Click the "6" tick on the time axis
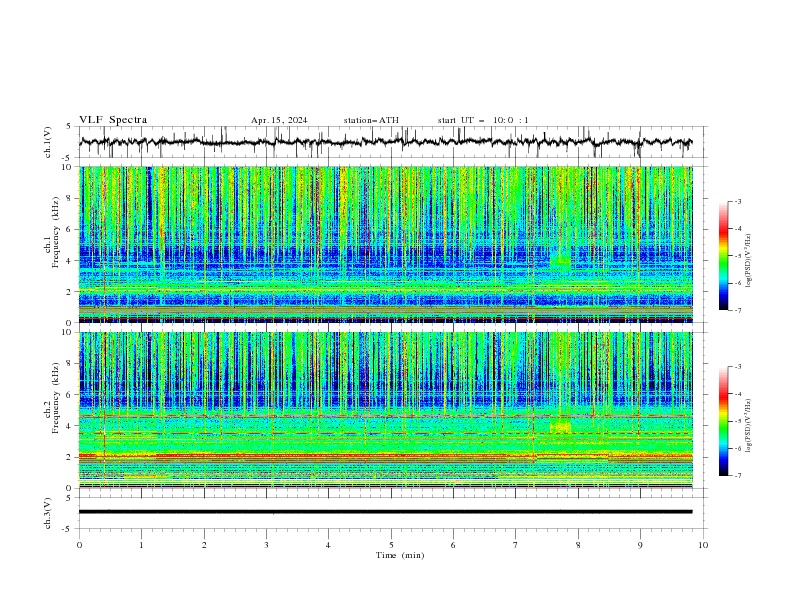 [x=453, y=545]
